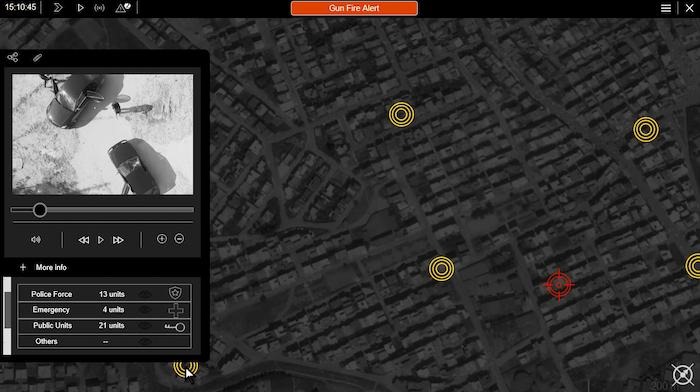Select the Emergency row label
Screen dimensions: 700x392
click(51, 309)
